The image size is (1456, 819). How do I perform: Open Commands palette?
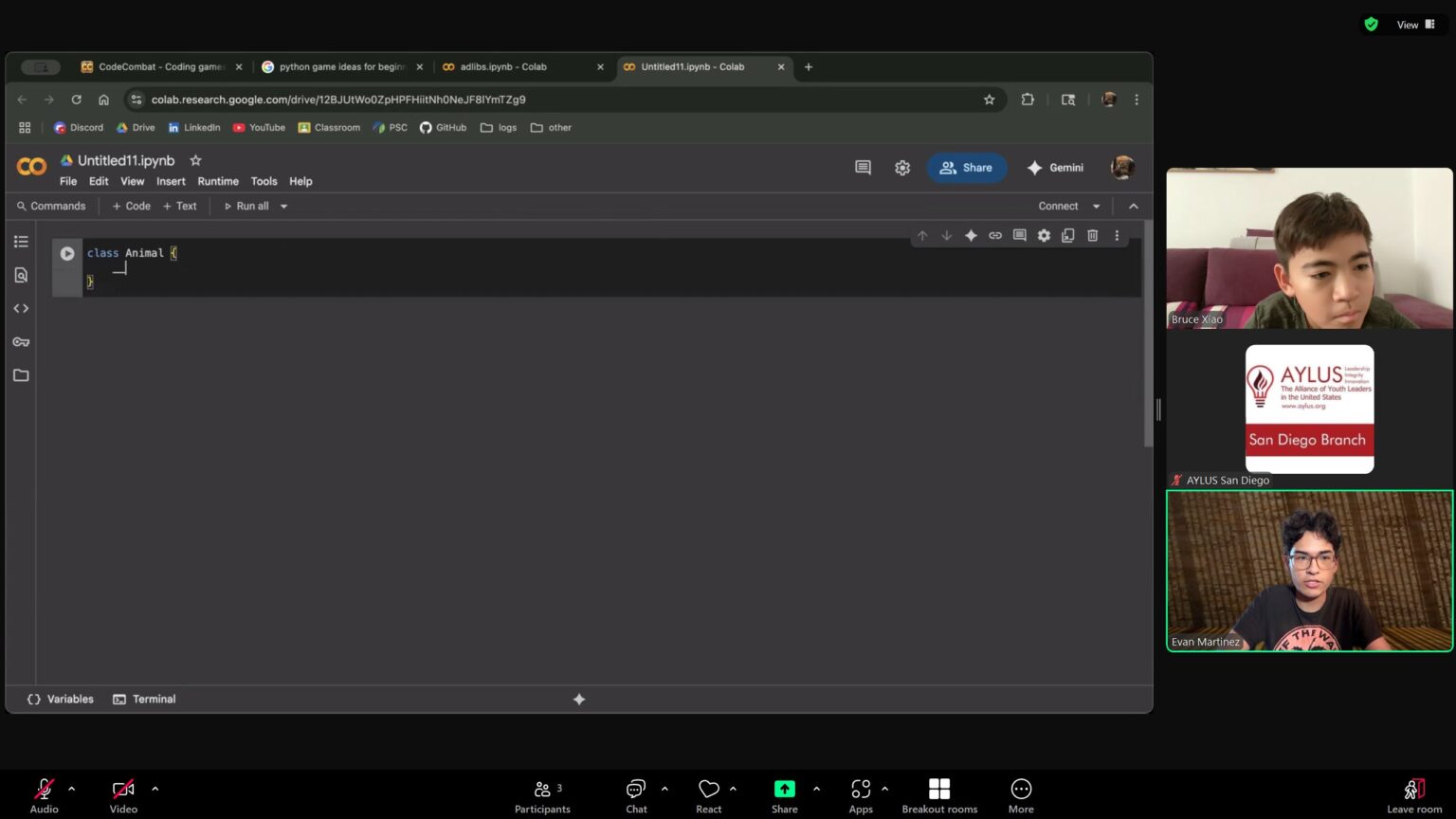51,206
